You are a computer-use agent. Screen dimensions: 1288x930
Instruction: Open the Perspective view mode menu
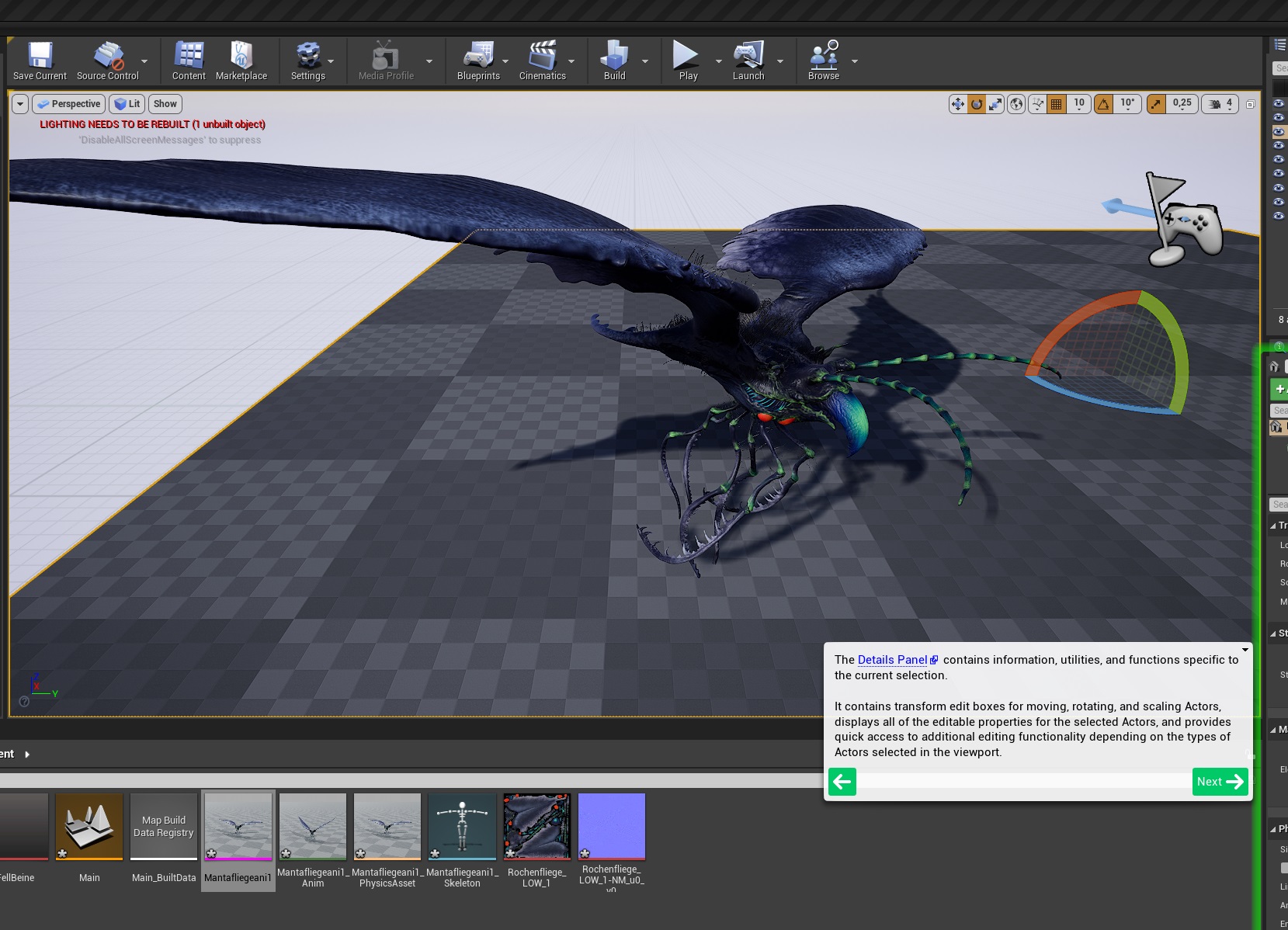point(69,104)
